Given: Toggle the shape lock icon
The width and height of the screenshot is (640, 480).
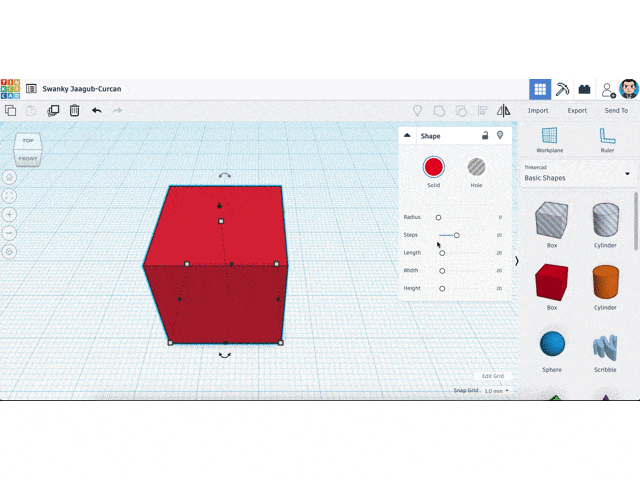Looking at the screenshot, I should (x=485, y=135).
